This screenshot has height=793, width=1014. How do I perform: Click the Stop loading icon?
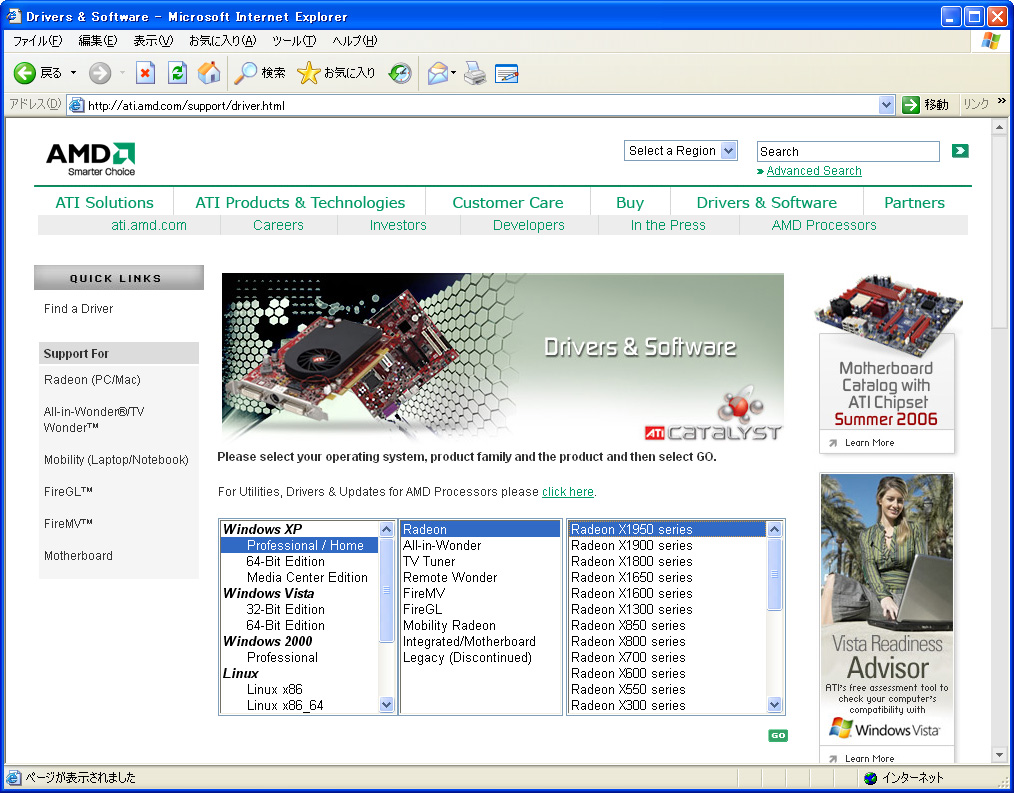(146, 73)
